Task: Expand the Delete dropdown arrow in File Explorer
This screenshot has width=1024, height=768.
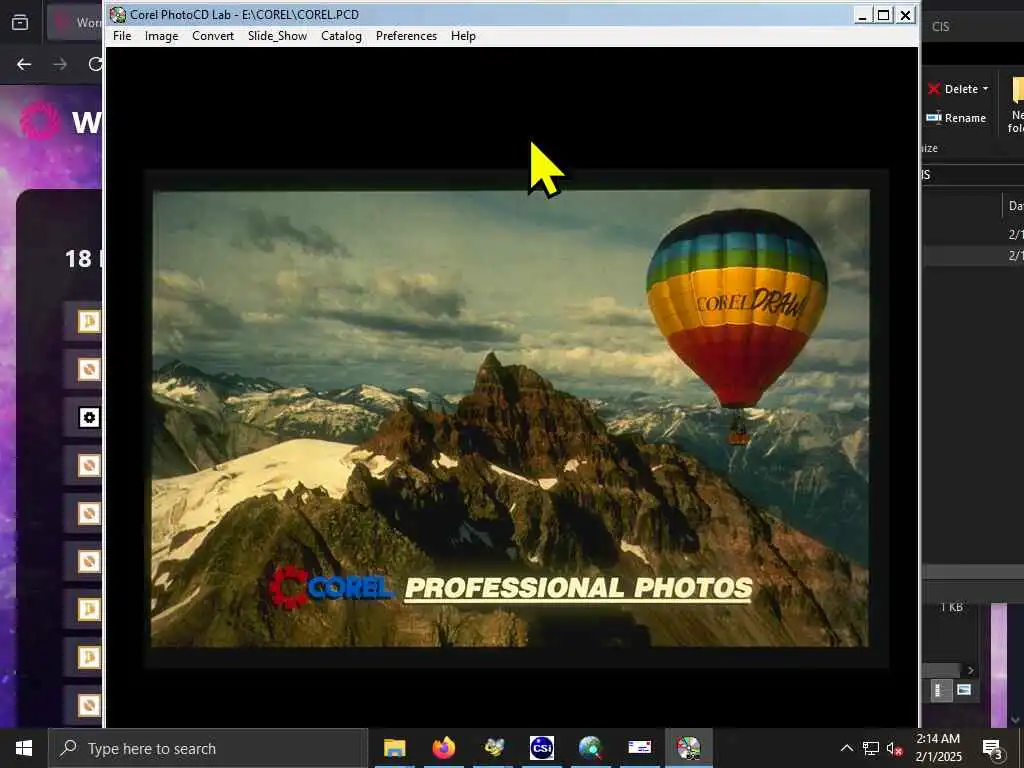Action: (985, 89)
